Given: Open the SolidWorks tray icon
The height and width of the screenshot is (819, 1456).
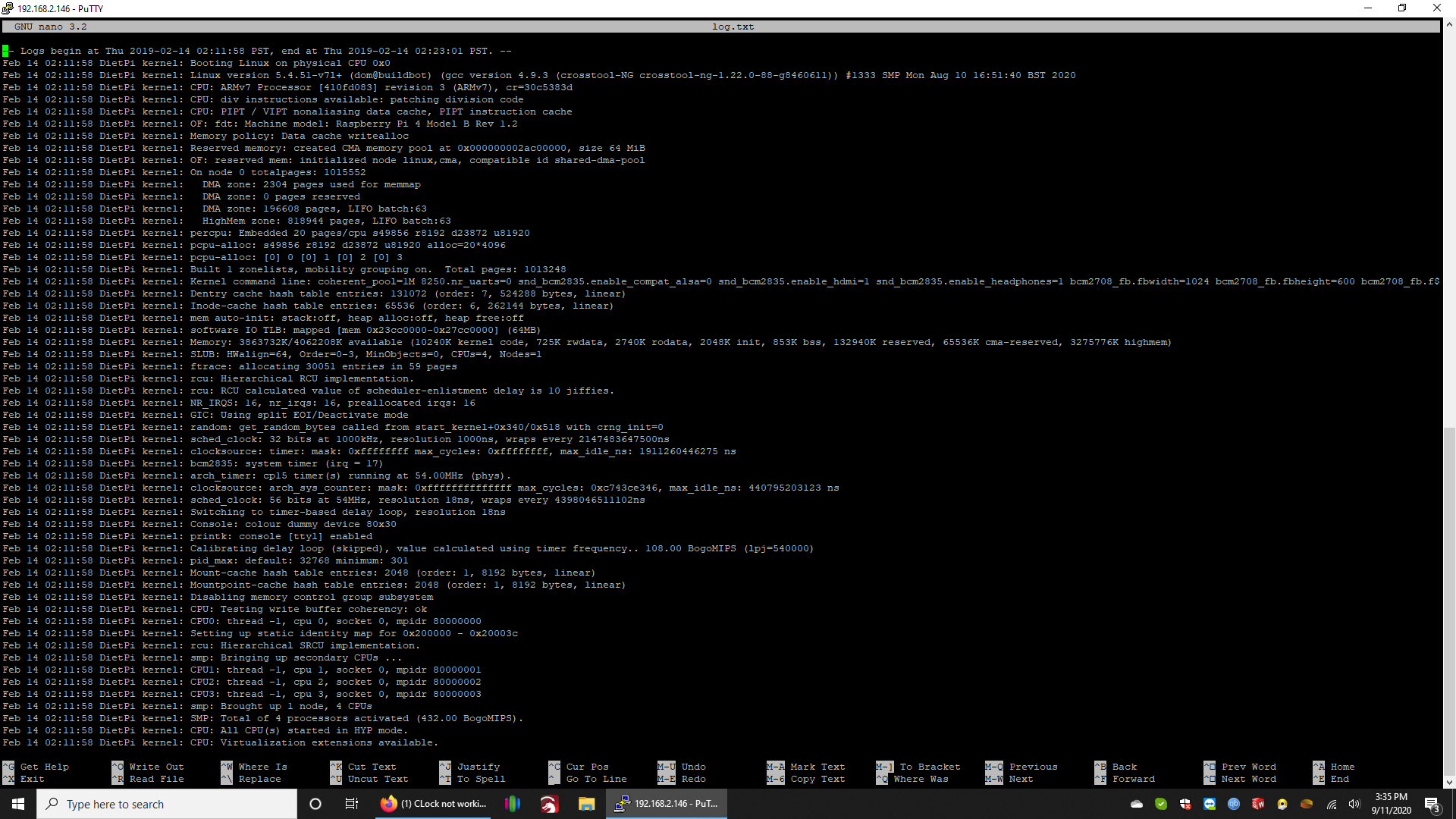Looking at the screenshot, I should (x=1258, y=804).
